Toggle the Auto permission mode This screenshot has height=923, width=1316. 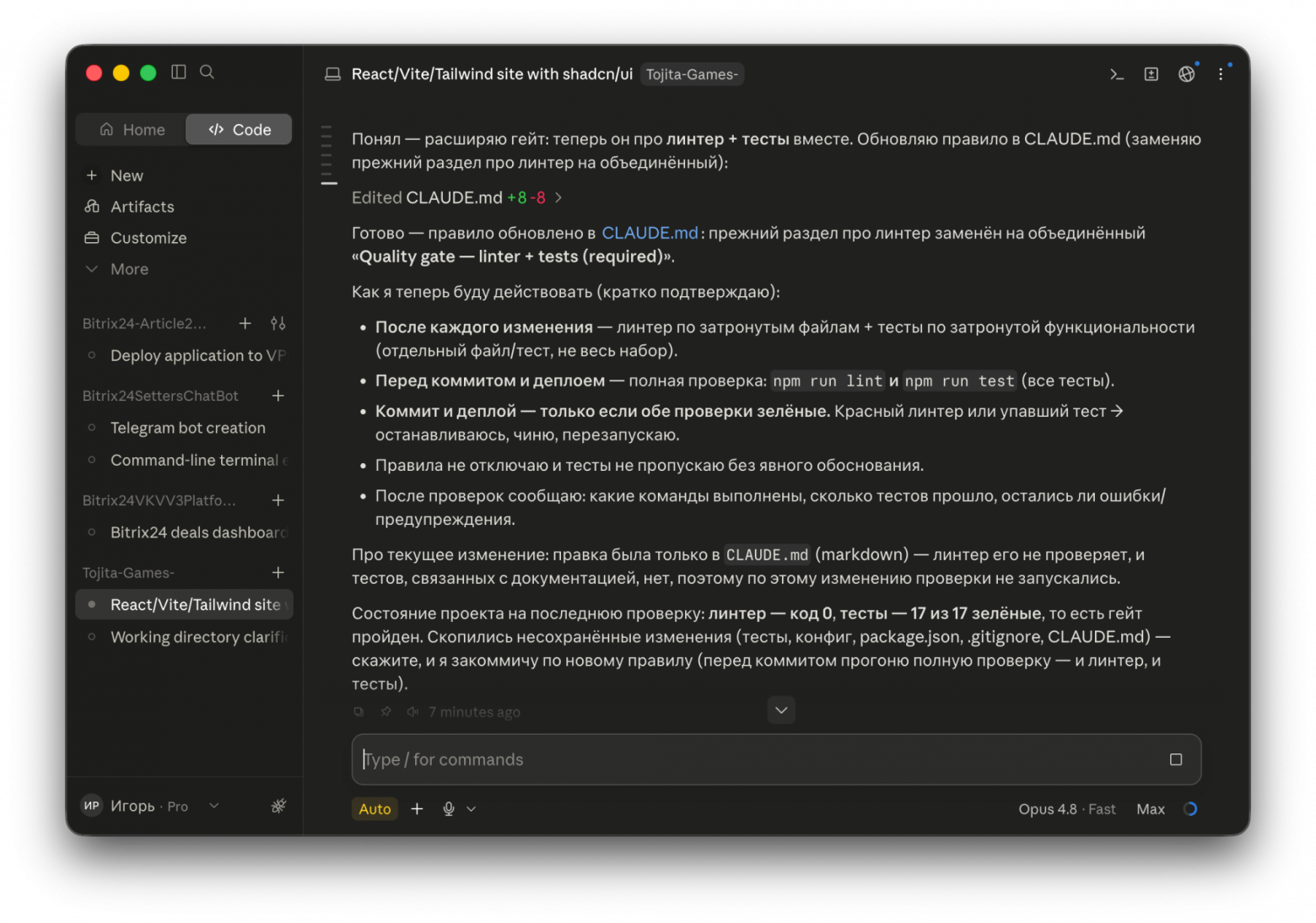(375, 808)
